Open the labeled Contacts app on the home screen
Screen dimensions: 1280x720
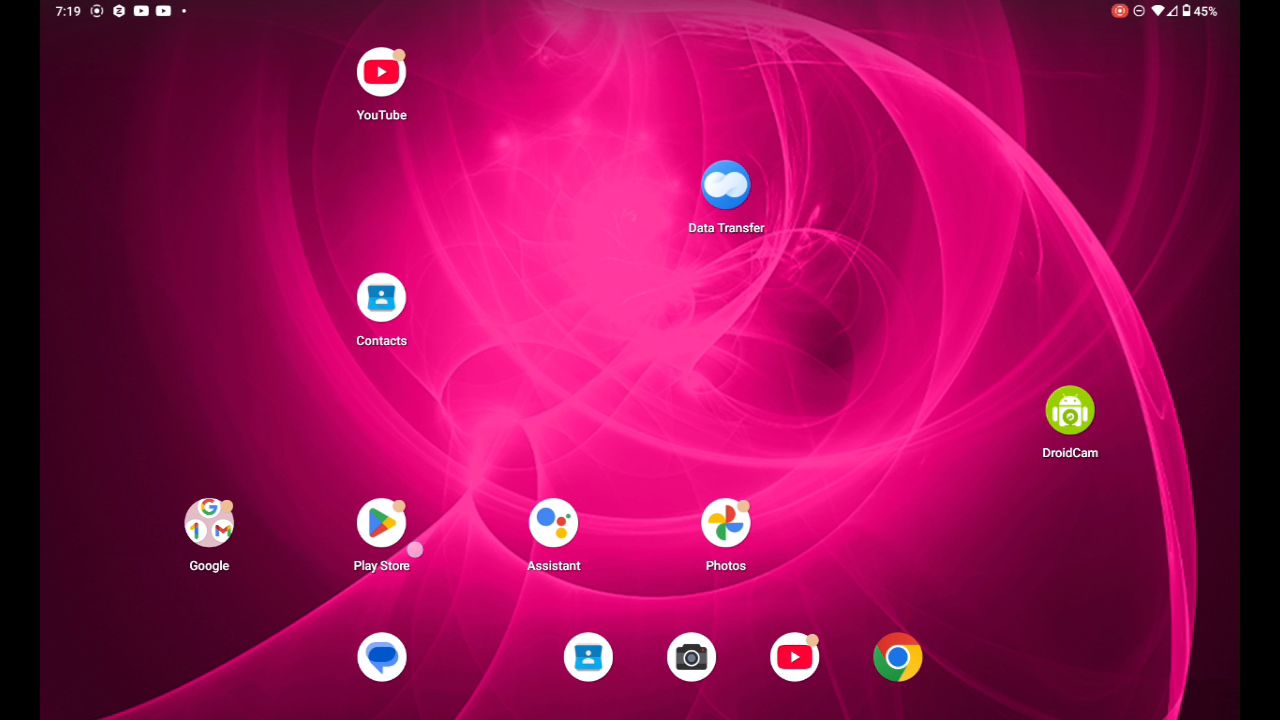pyautogui.click(x=381, y=298)
